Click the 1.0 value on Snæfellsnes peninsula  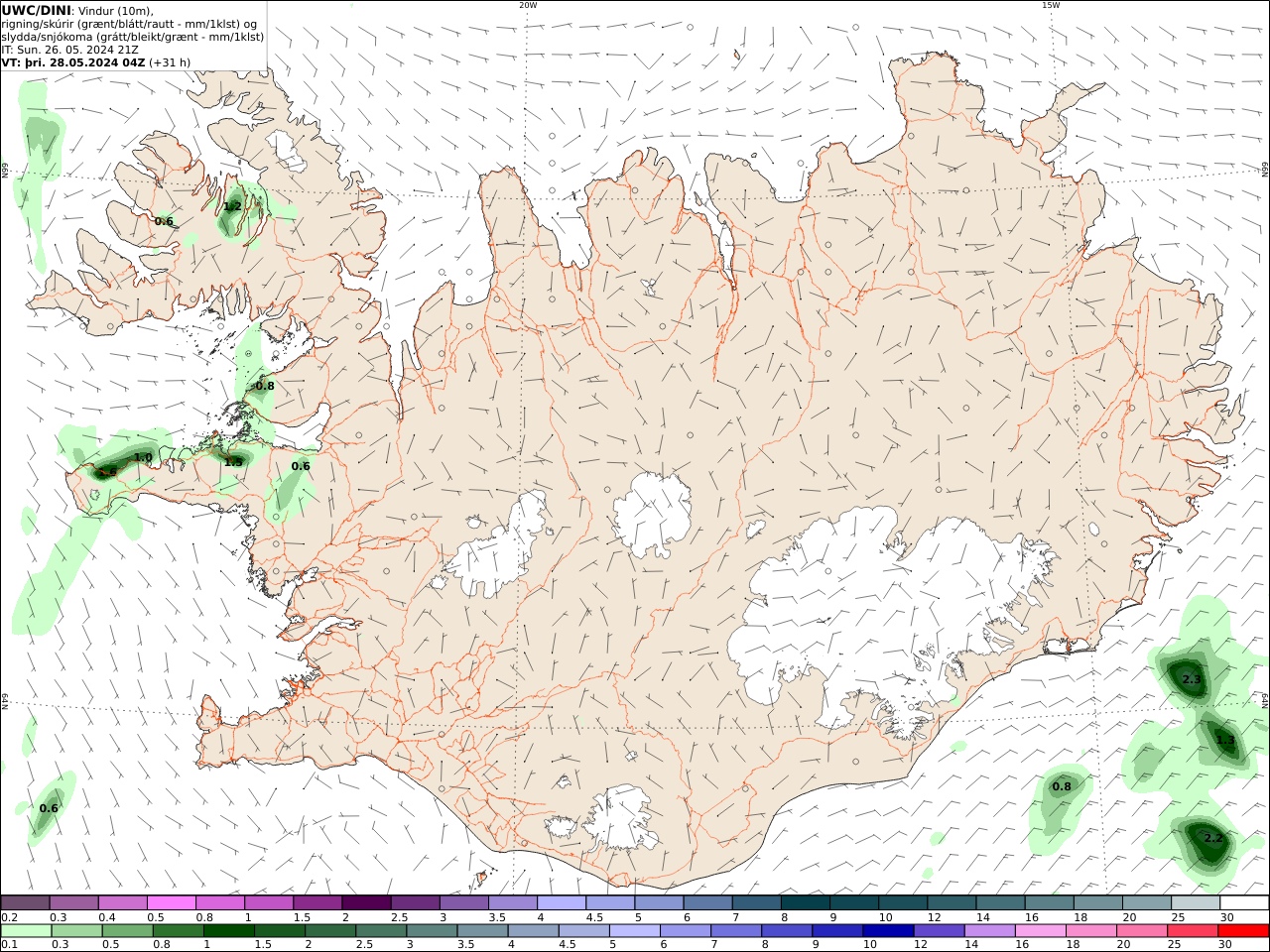click(143, 457)
